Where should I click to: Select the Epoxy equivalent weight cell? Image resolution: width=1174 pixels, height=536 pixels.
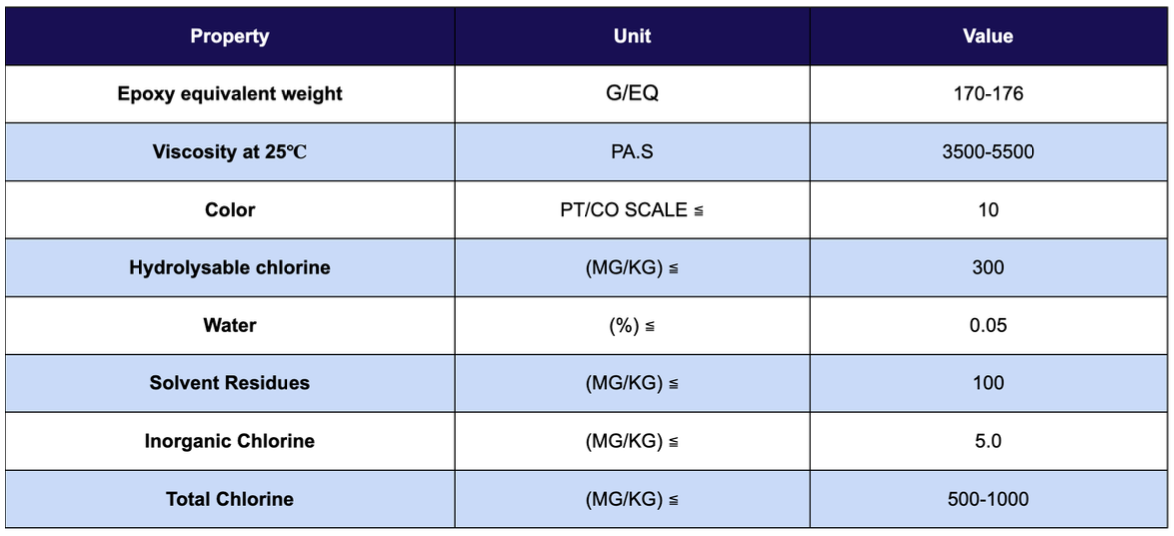point(230,94)
